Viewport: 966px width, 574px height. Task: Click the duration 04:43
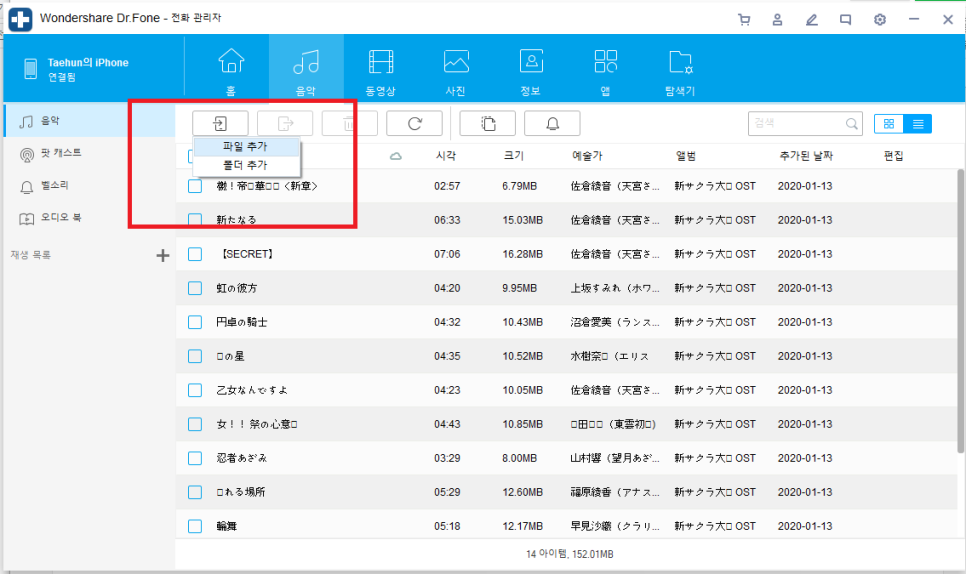[447, 424]
